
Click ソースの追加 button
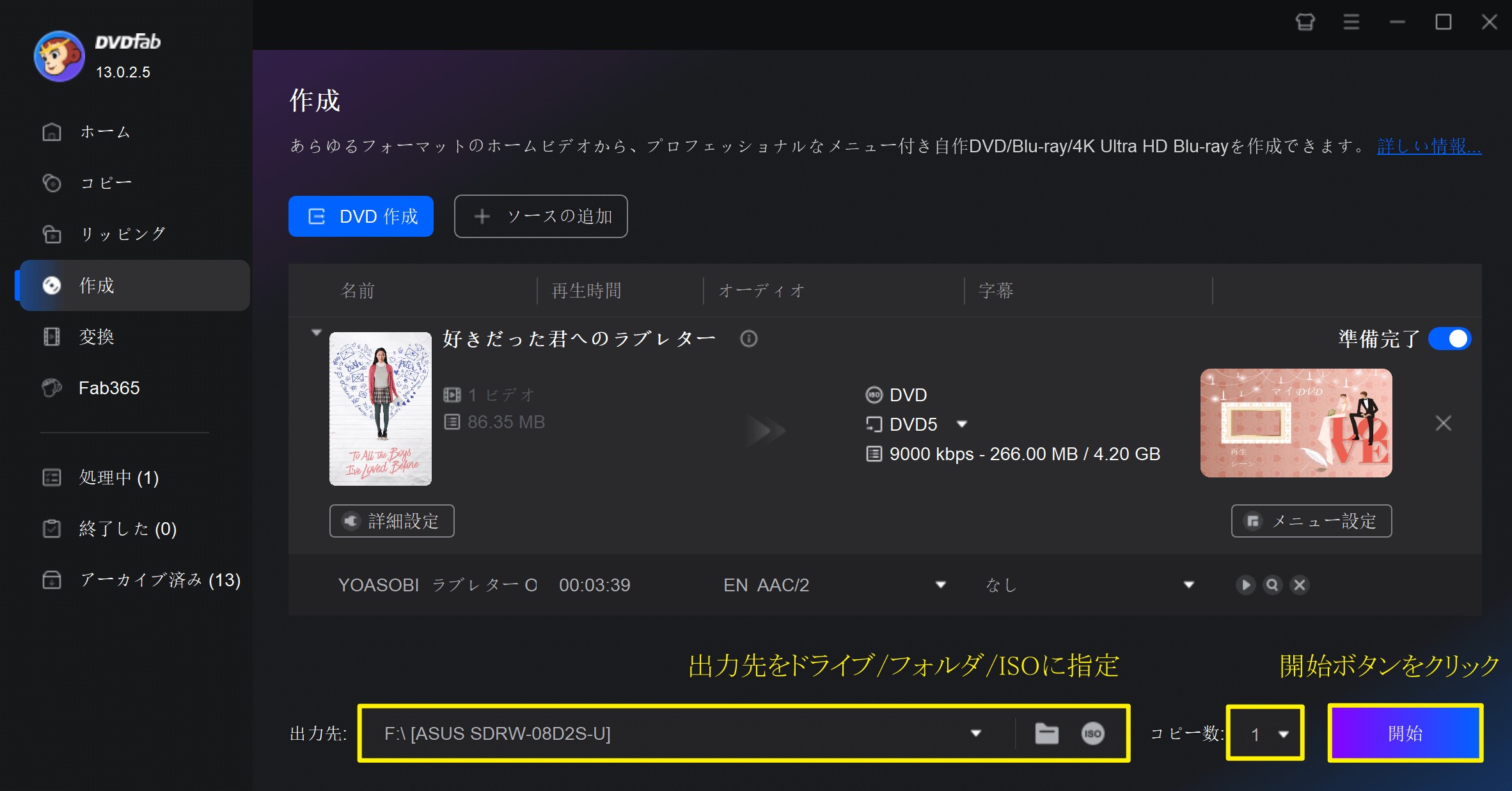click(x=541, y=216)
